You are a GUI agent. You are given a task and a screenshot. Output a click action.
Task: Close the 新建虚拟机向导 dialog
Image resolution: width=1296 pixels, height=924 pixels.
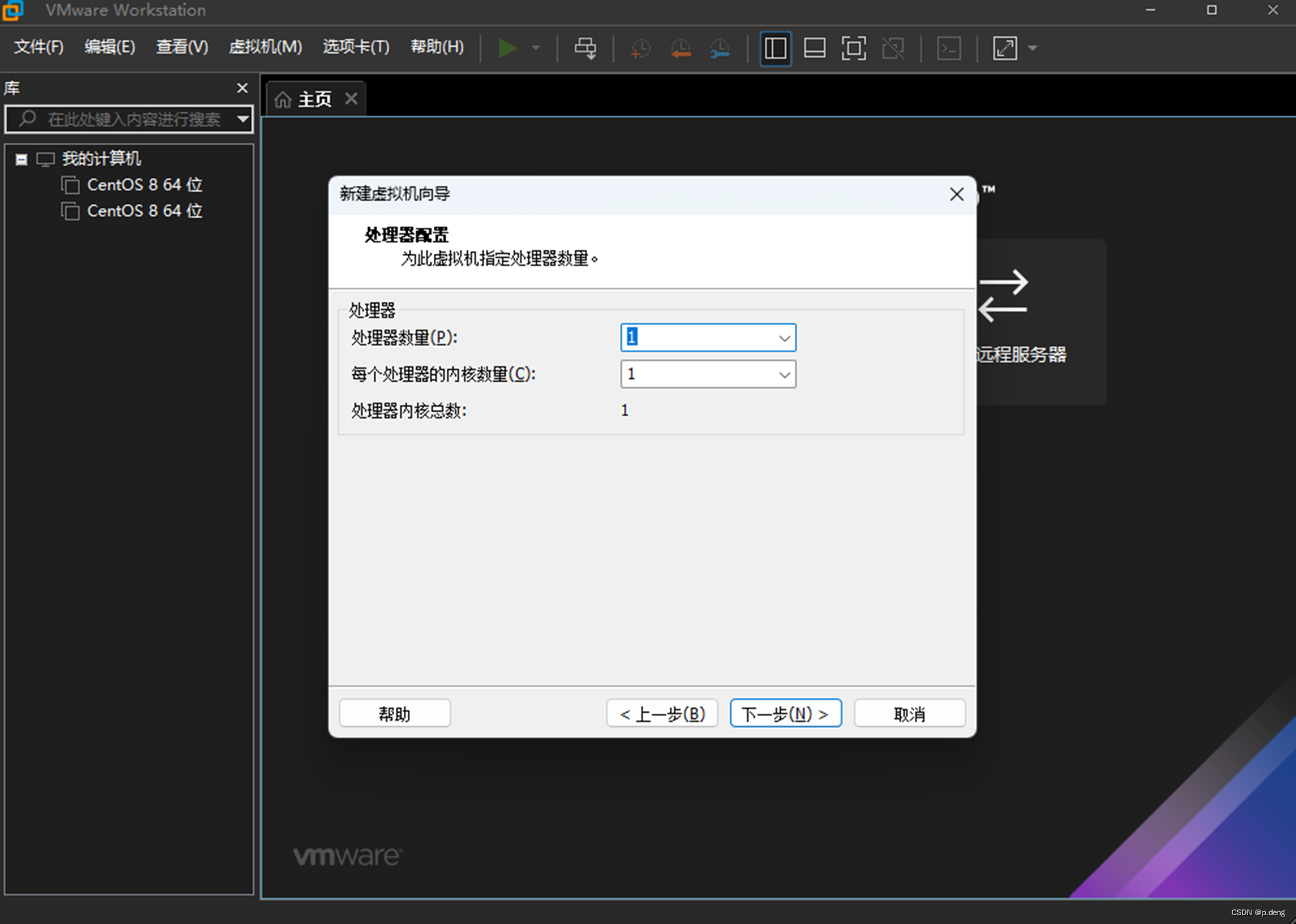coord(957,194)
